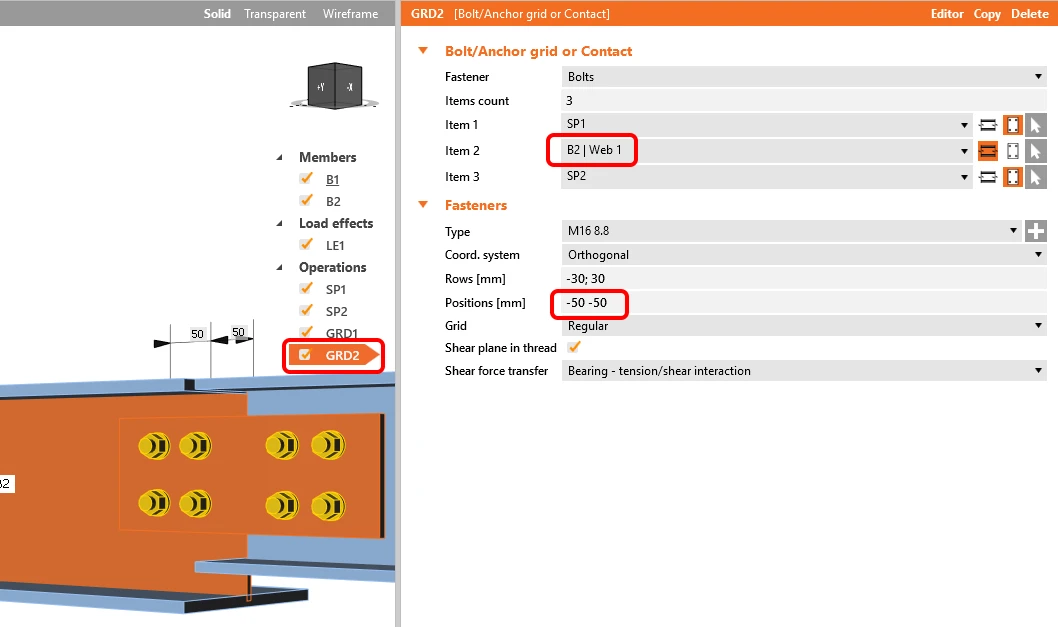1058x627 pixels.
Task: Click the Editor button in header
Action: click(x=947, y=13)
